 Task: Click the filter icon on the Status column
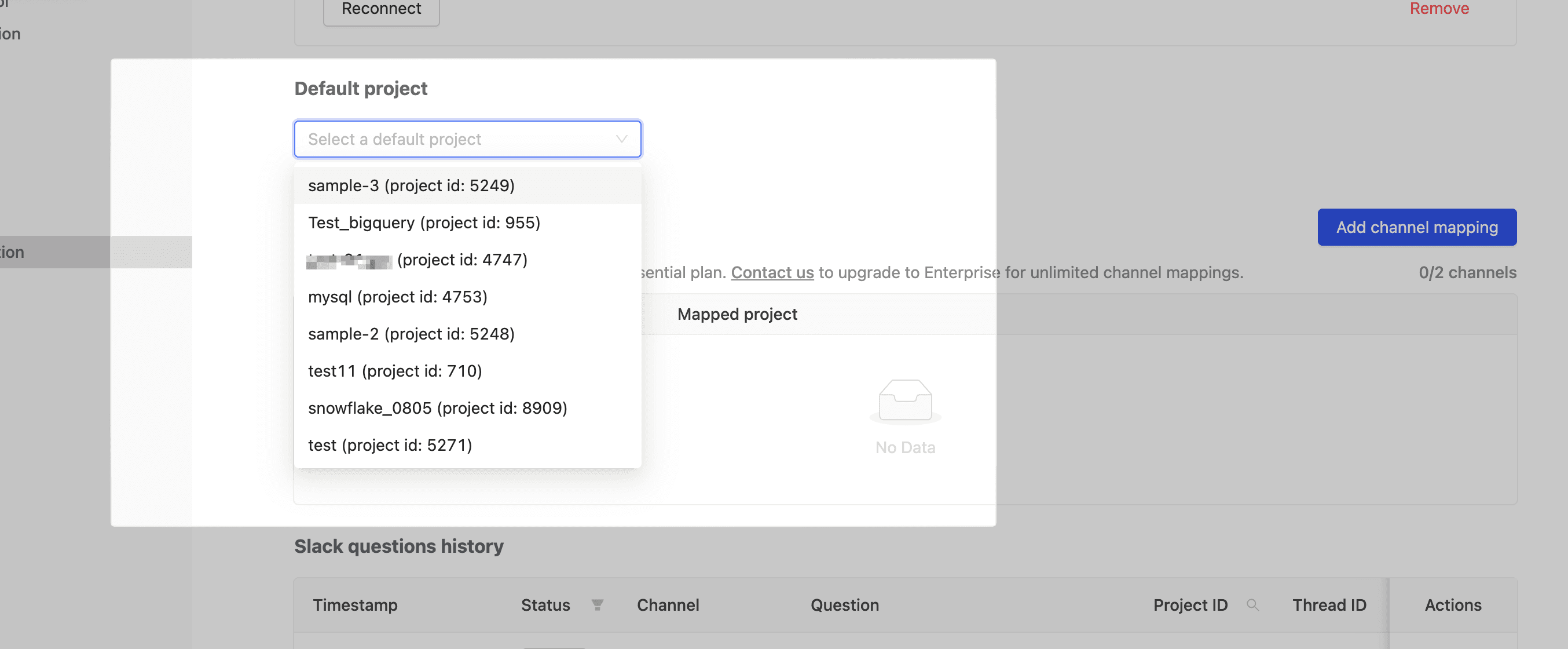click(597, 605)
